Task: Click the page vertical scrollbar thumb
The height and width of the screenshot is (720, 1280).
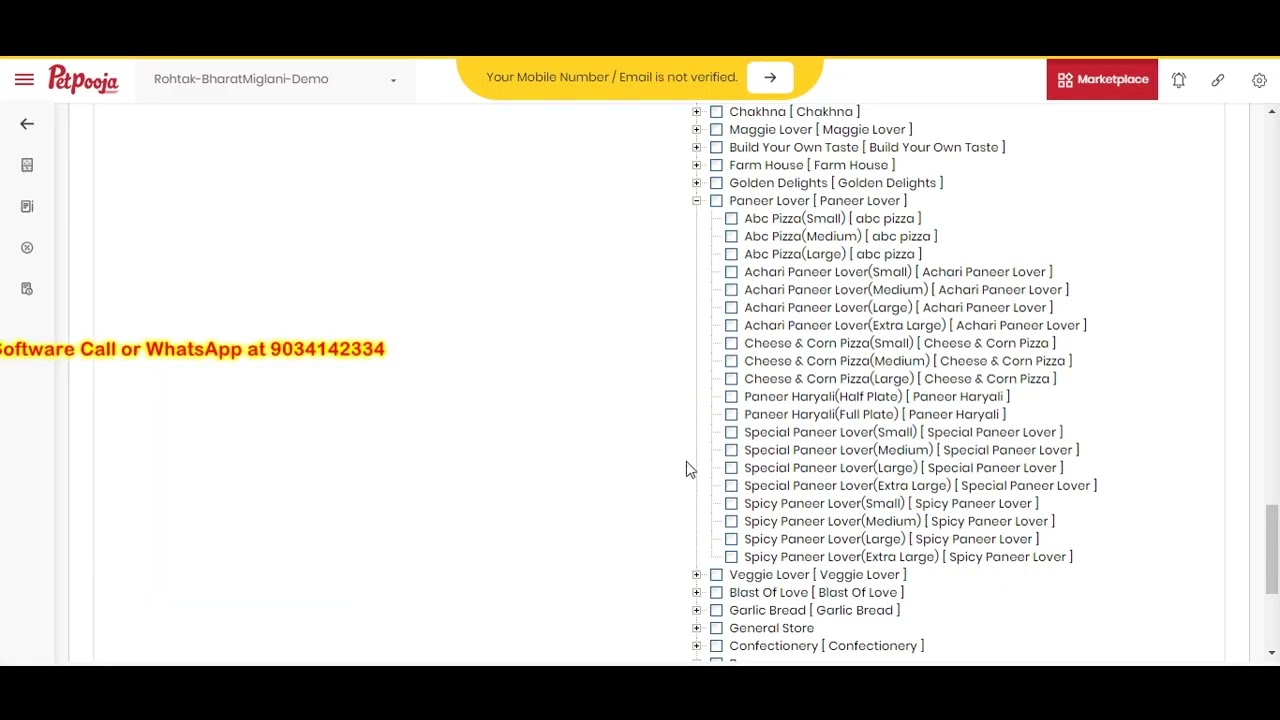Action: pyautogui.click(x=1272, y=549)
